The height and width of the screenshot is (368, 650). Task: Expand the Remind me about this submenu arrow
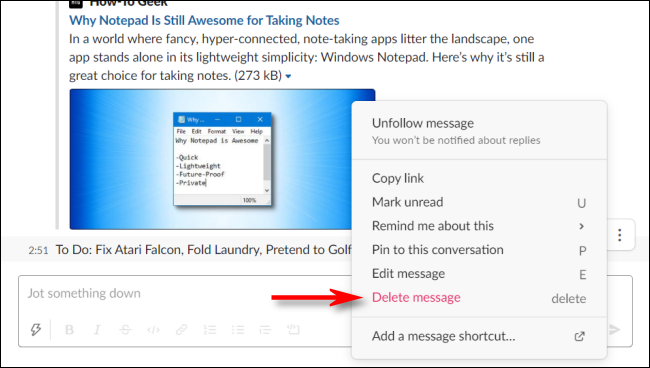pos(582,226)
